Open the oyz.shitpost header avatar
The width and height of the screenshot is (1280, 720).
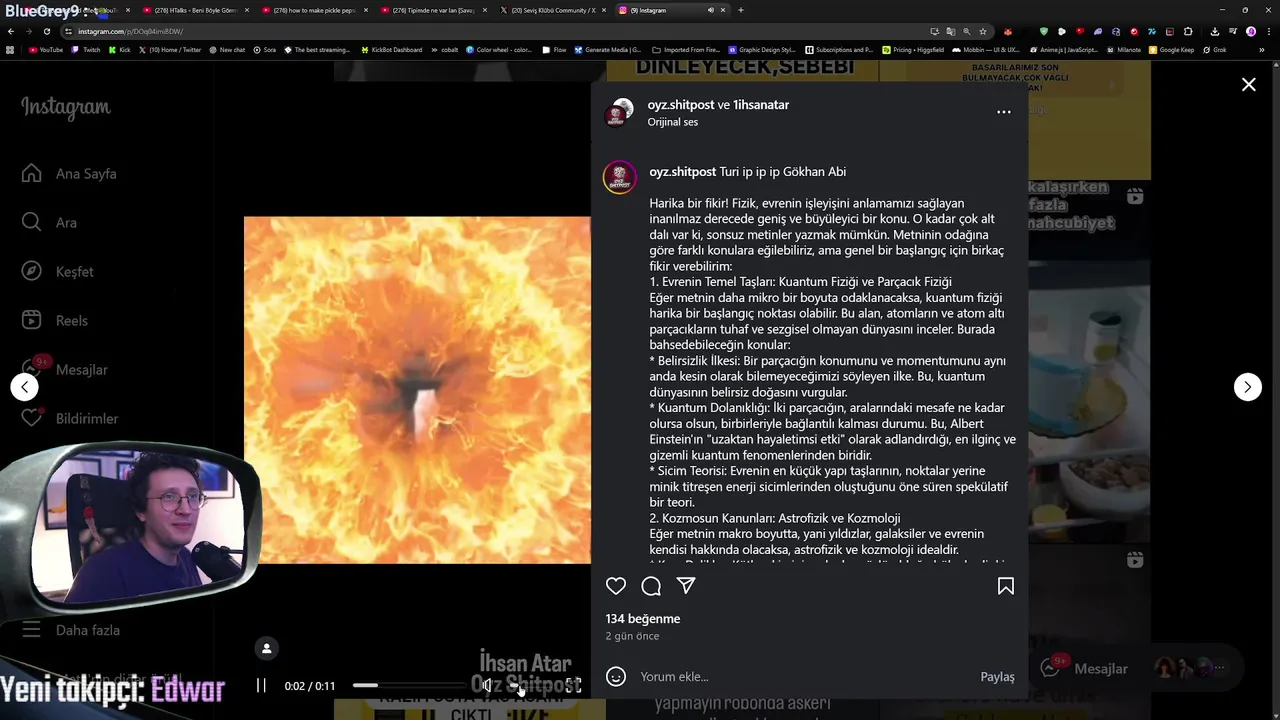[618, 113]
